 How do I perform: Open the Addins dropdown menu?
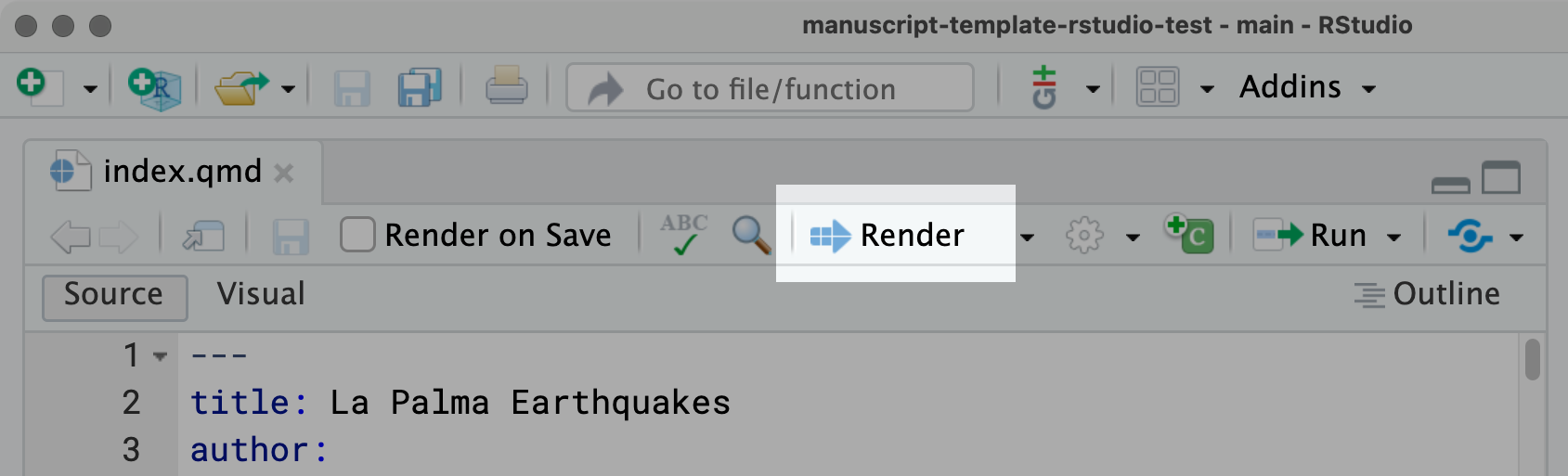click(1307, 88)
